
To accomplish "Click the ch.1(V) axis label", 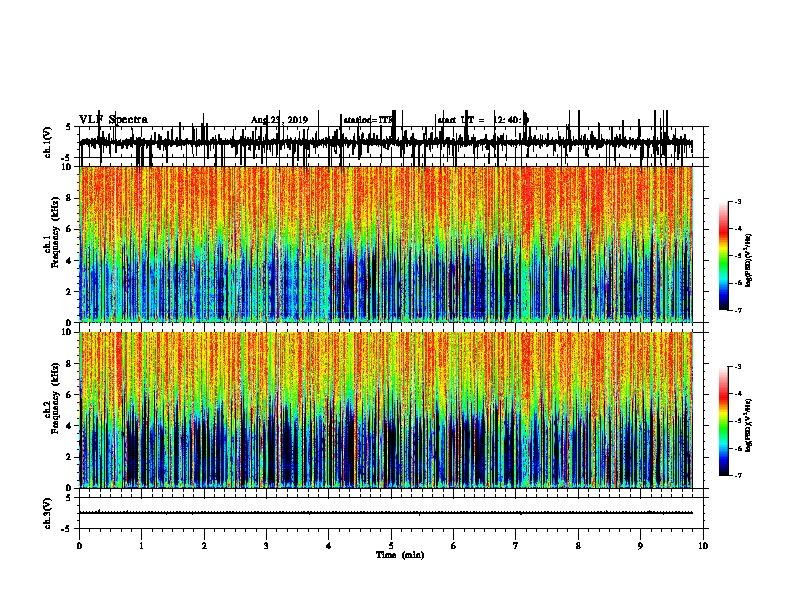I will click(48, 142).
